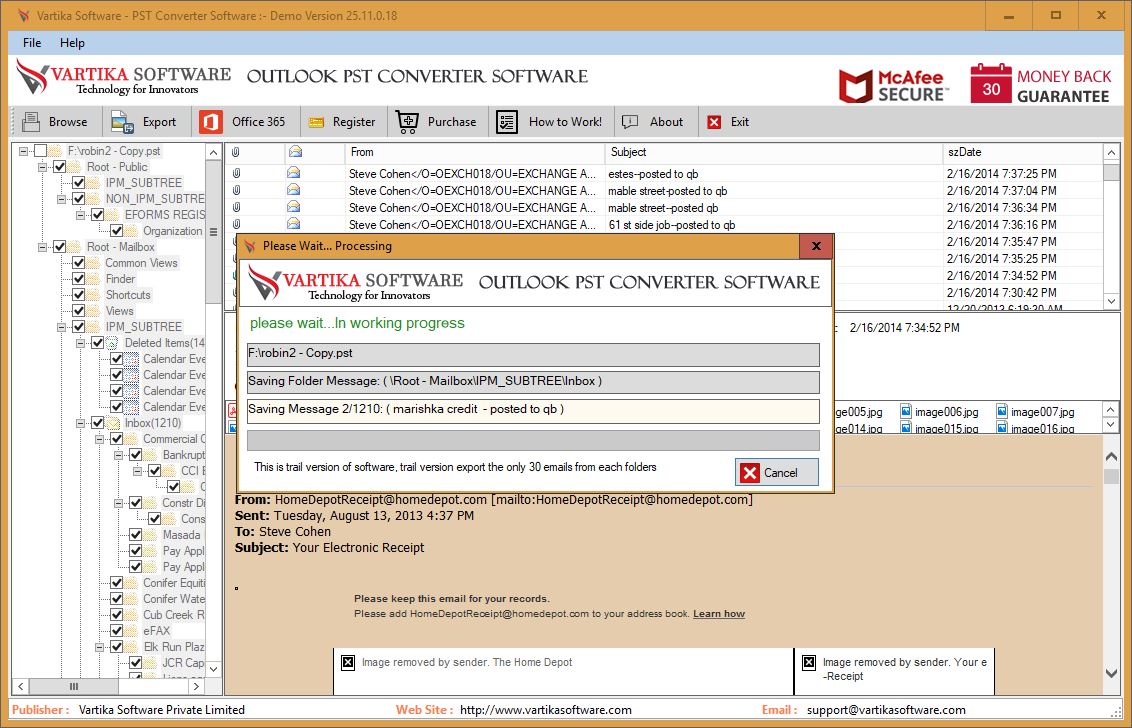Open the File menu
The height and width of the screenshot is (728, 1132).
click(x=32, y=43)
